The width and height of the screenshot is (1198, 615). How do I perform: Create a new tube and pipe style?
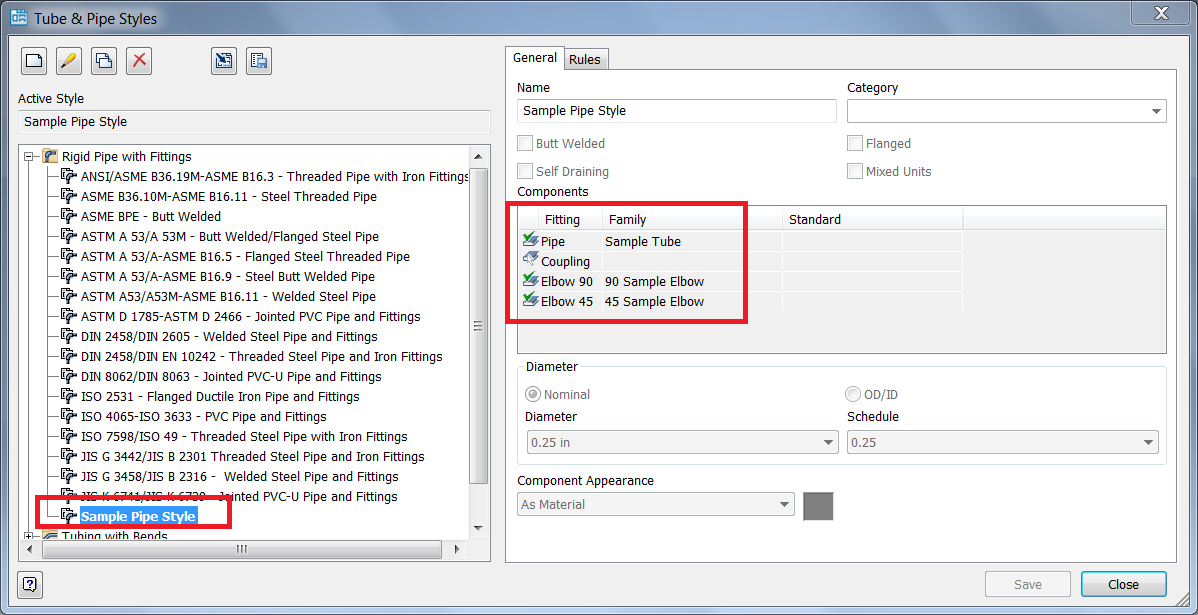pyautogui.click(x=33, y=61)
